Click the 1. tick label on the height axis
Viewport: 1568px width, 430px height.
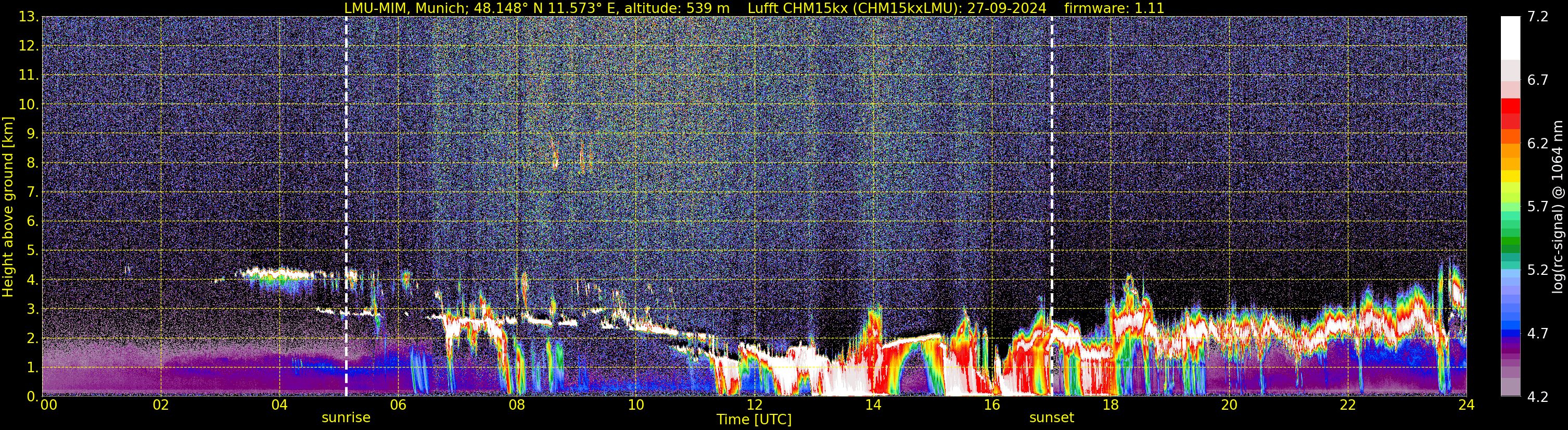point(33,367)
